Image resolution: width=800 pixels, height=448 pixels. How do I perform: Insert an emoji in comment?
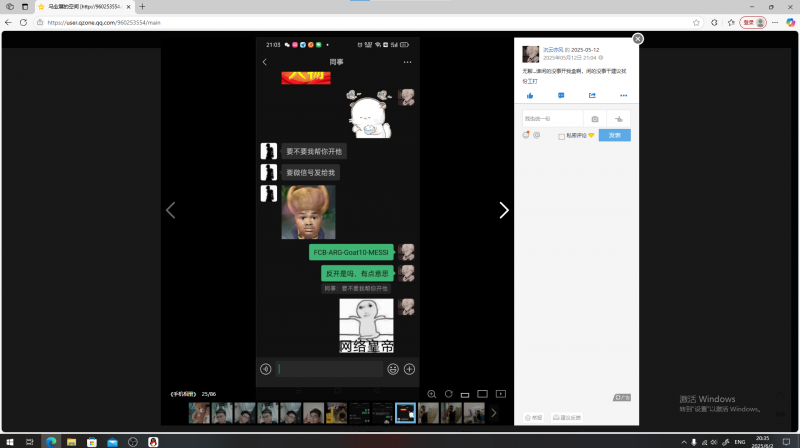[526, 135]
